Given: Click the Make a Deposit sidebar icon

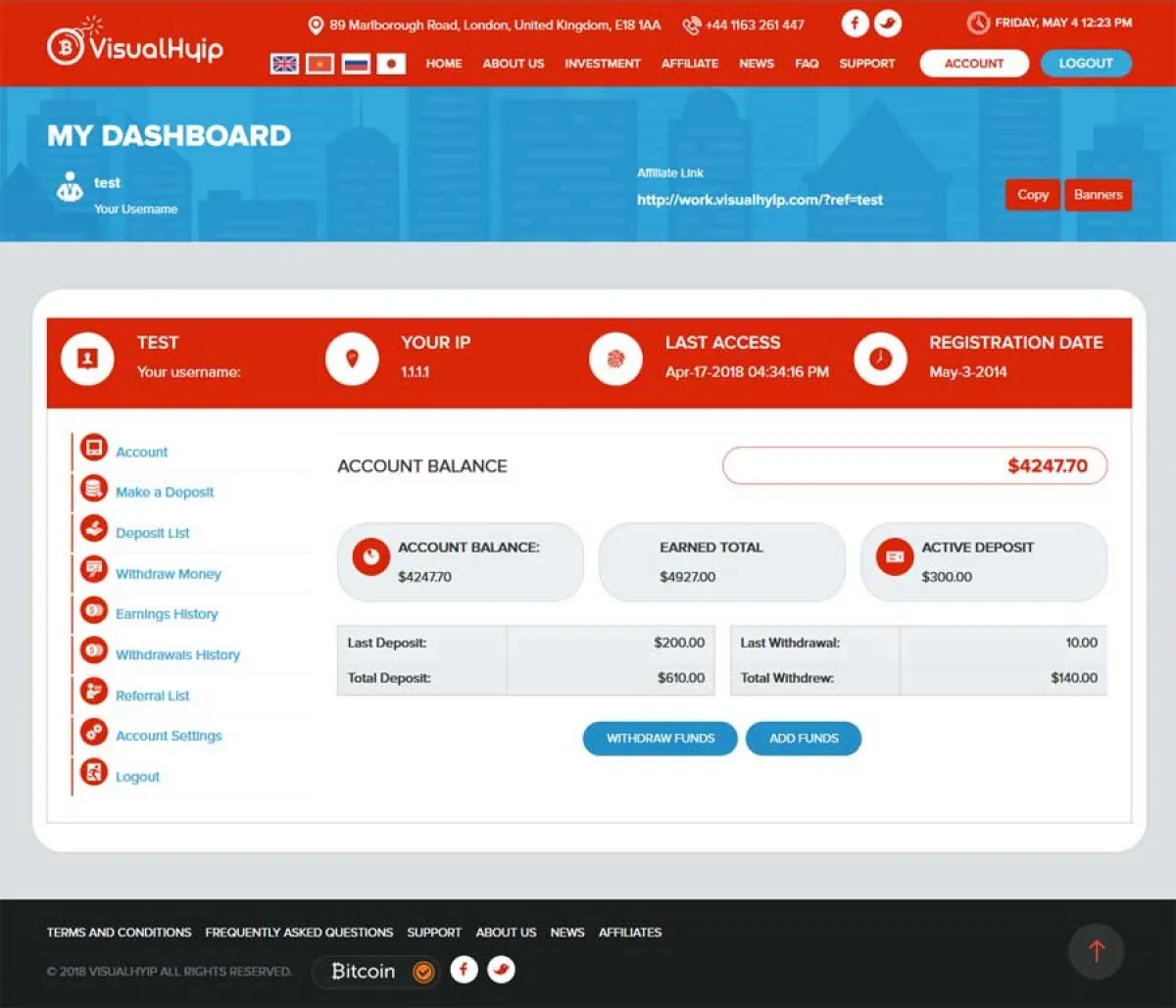Looking at the screenshot, I should point(94,490).
